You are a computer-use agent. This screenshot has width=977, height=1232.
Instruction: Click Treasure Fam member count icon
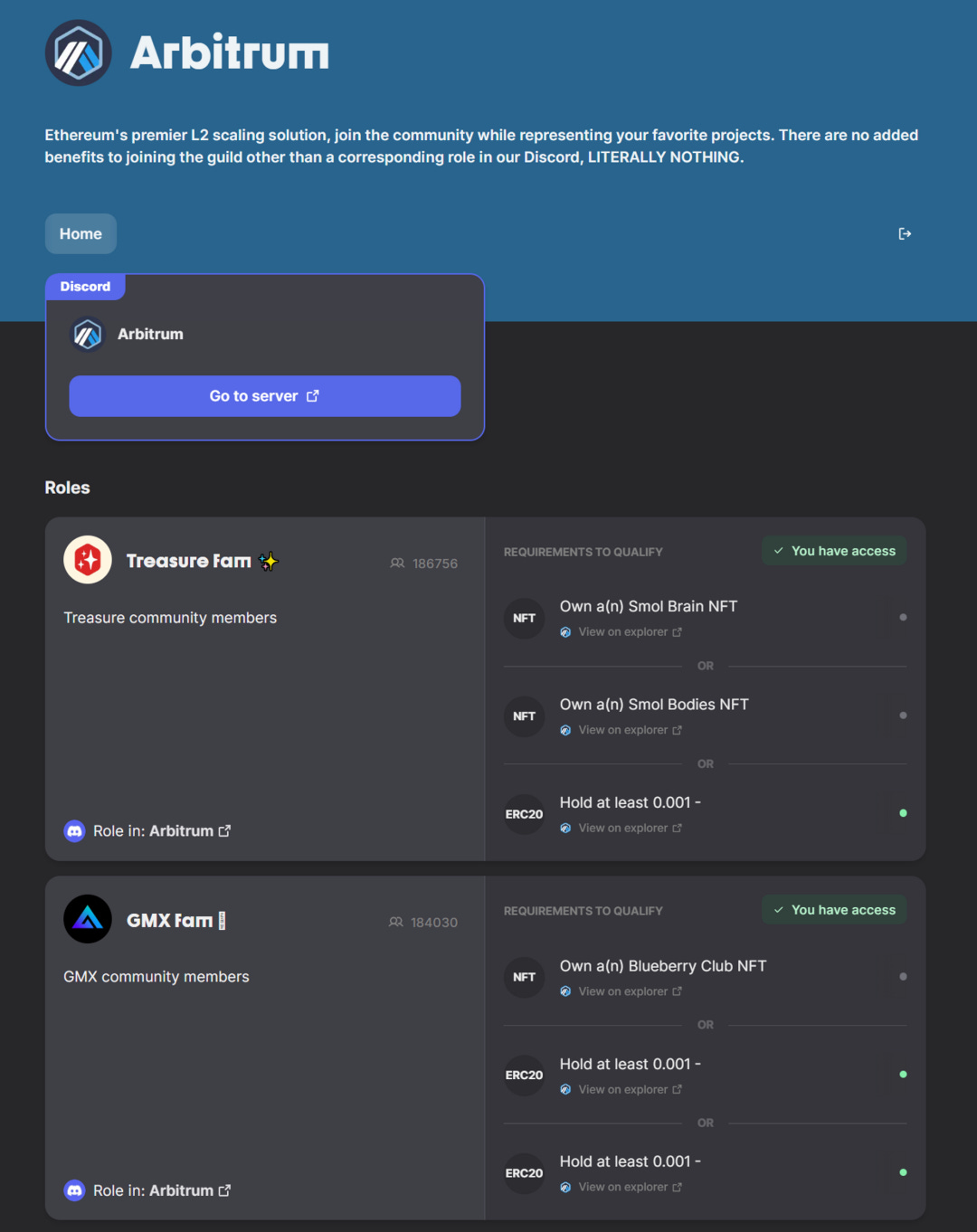[x=397, y=564]
